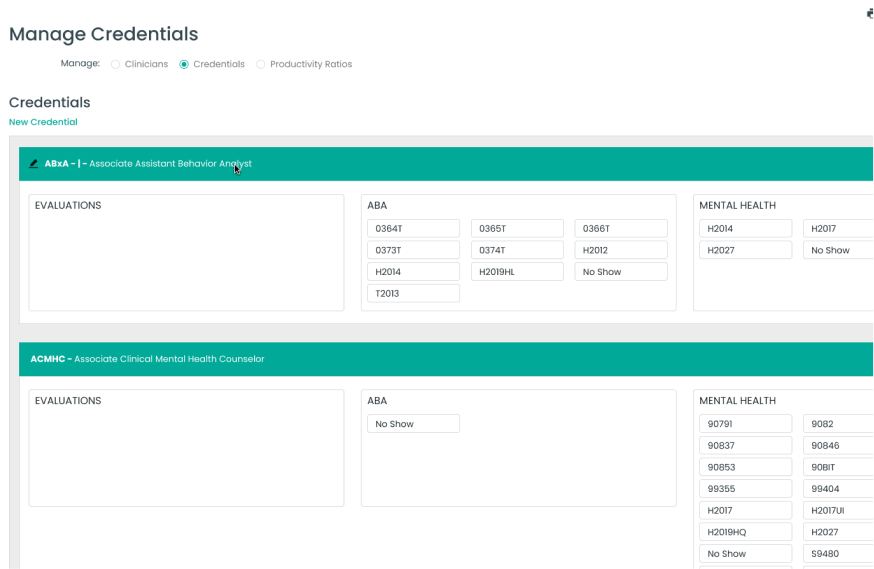Click code 90853 in ACMHC Mental Health

click(x=746, y=467)
